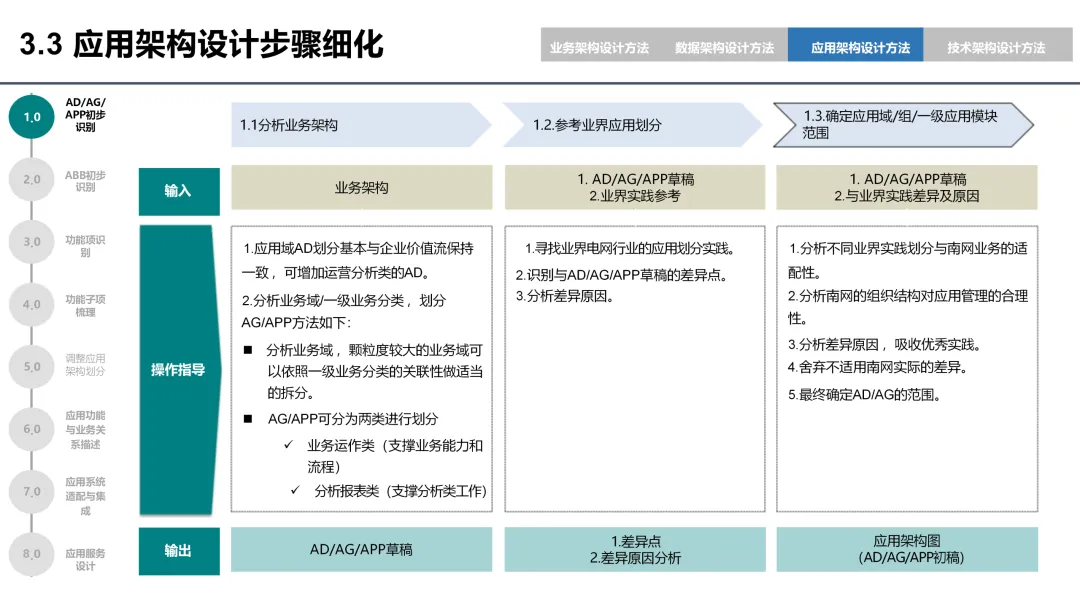Click the ABB初步识别 step label
Viewport: 1080px width, 608px height.
point(85,181)
